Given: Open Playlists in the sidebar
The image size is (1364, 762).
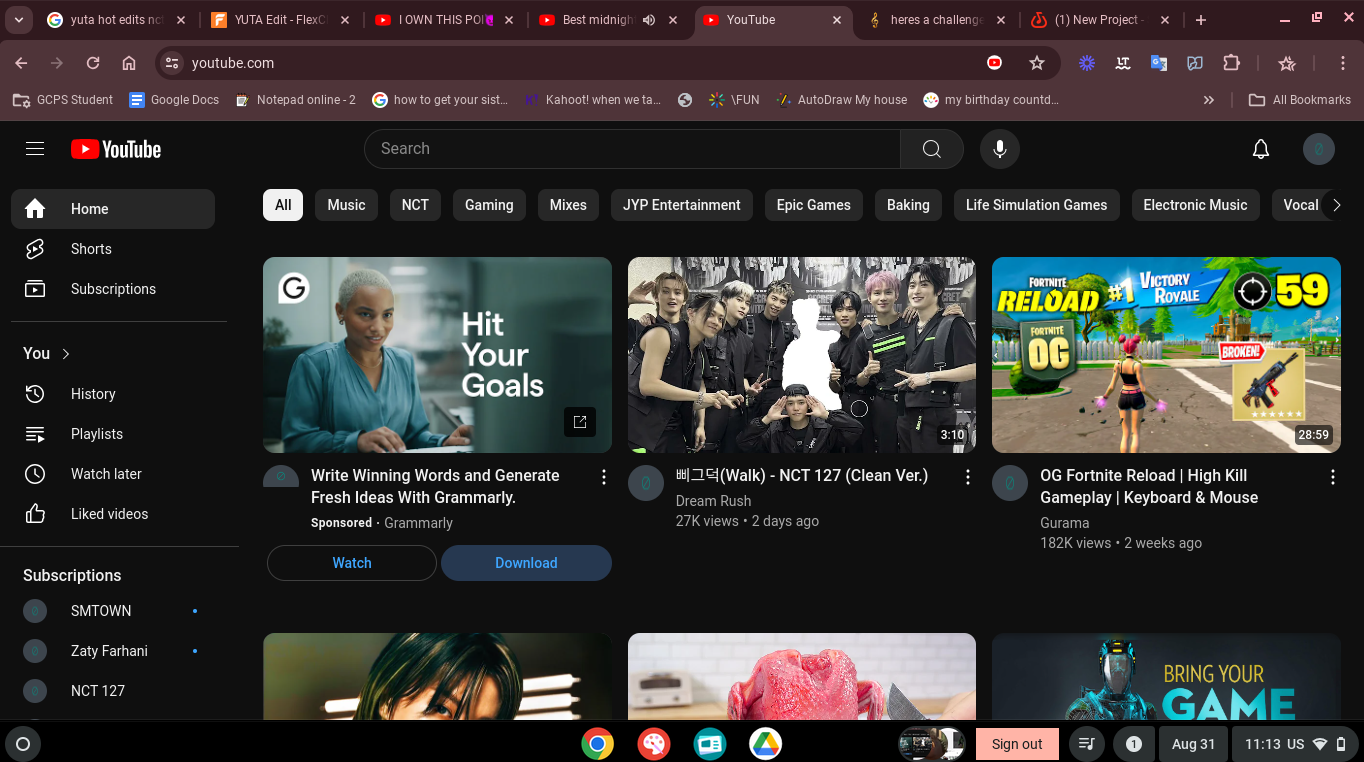Looking at the screenshot, I should point(113,434).
